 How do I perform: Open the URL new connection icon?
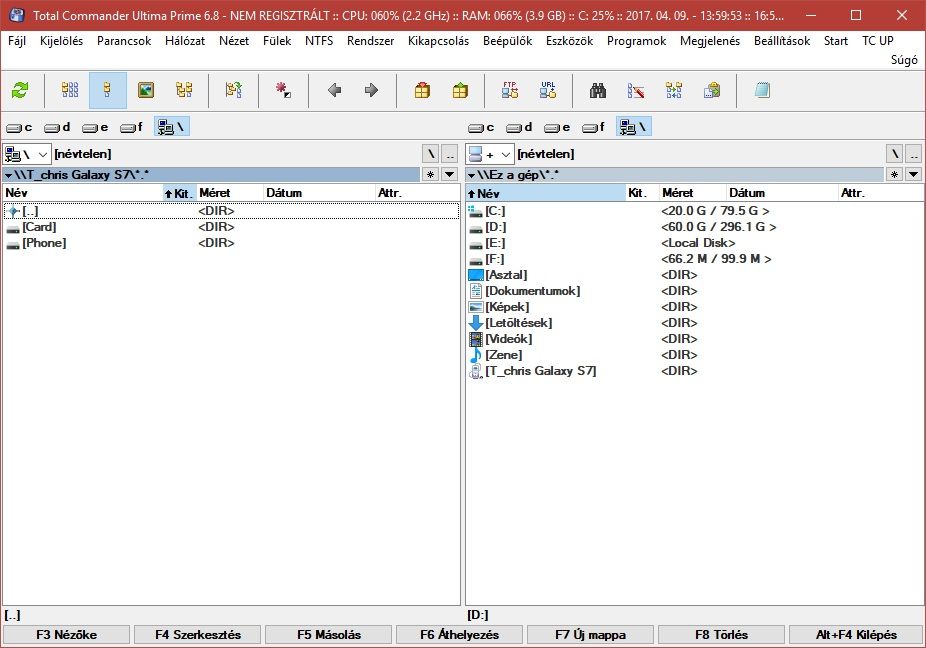click(548, 90)
